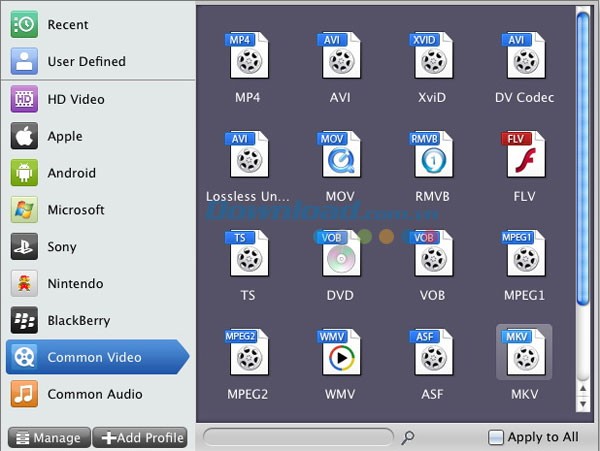Pick the ASF format icon
The height and width of the screenshot is (451, 600).
tap(432, 352)
